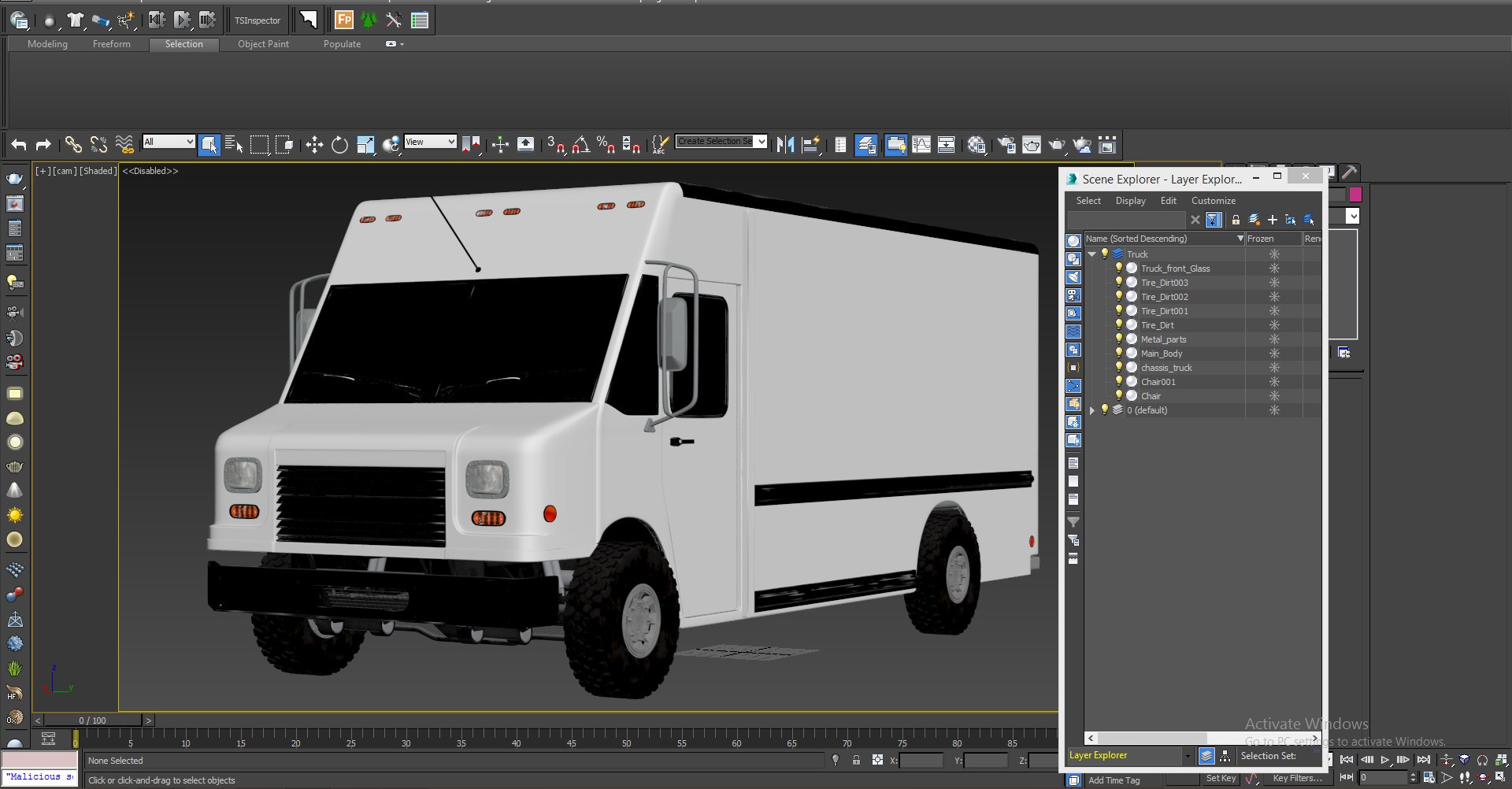The width and height of the screenshot is (1512, 789).
Task: Open the reference coordinate View dropdown
Action: tap(430, 142)
